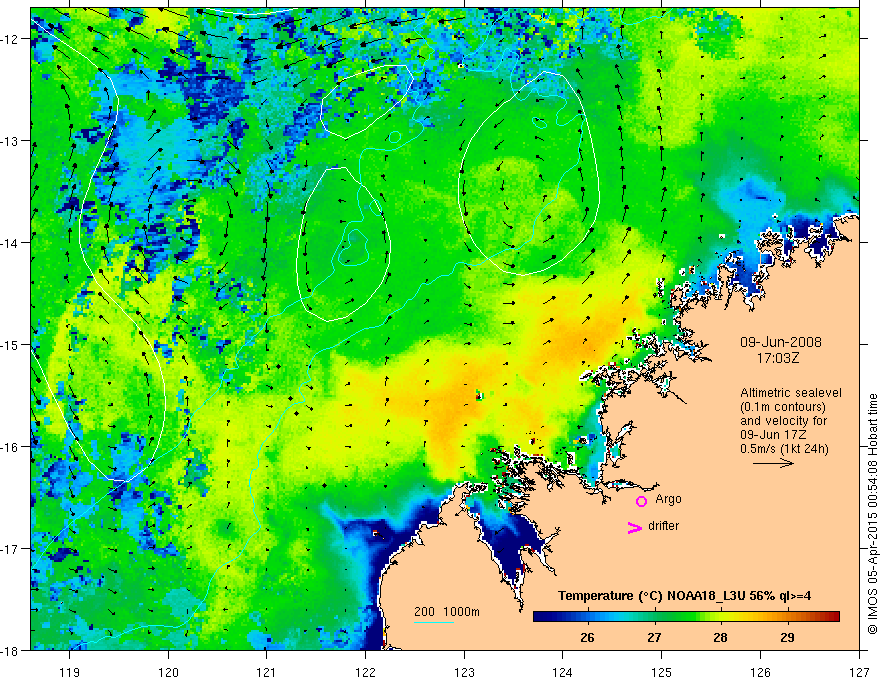The width and height of the screenshot is (880, 680).
Task: Click the temperature color bar
Action: click(686, 617)
